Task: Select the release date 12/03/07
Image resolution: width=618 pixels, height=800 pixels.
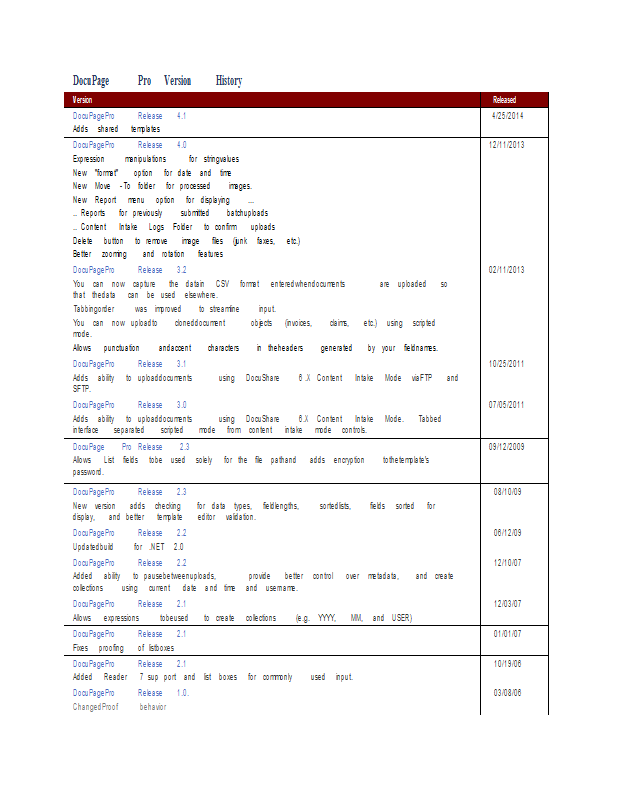Action: click(x=507, y=604)
